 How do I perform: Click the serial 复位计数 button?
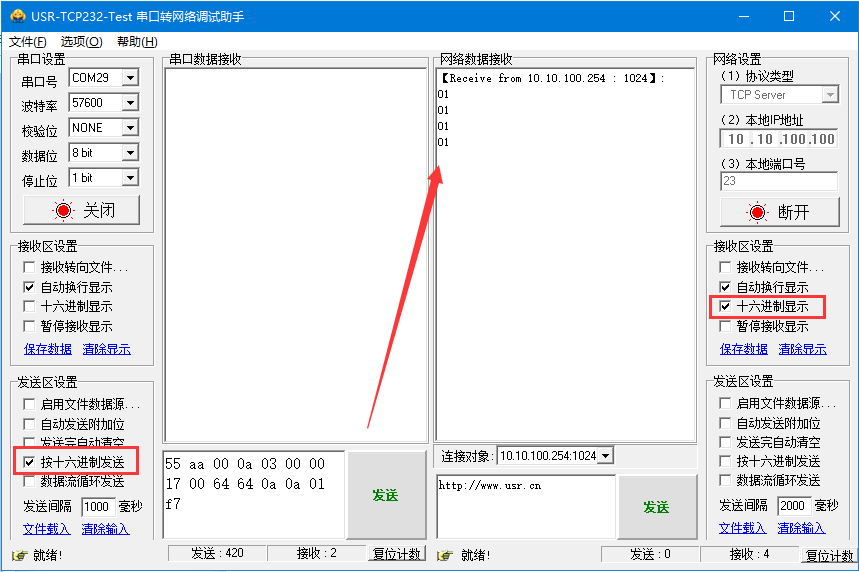(397, 554)
